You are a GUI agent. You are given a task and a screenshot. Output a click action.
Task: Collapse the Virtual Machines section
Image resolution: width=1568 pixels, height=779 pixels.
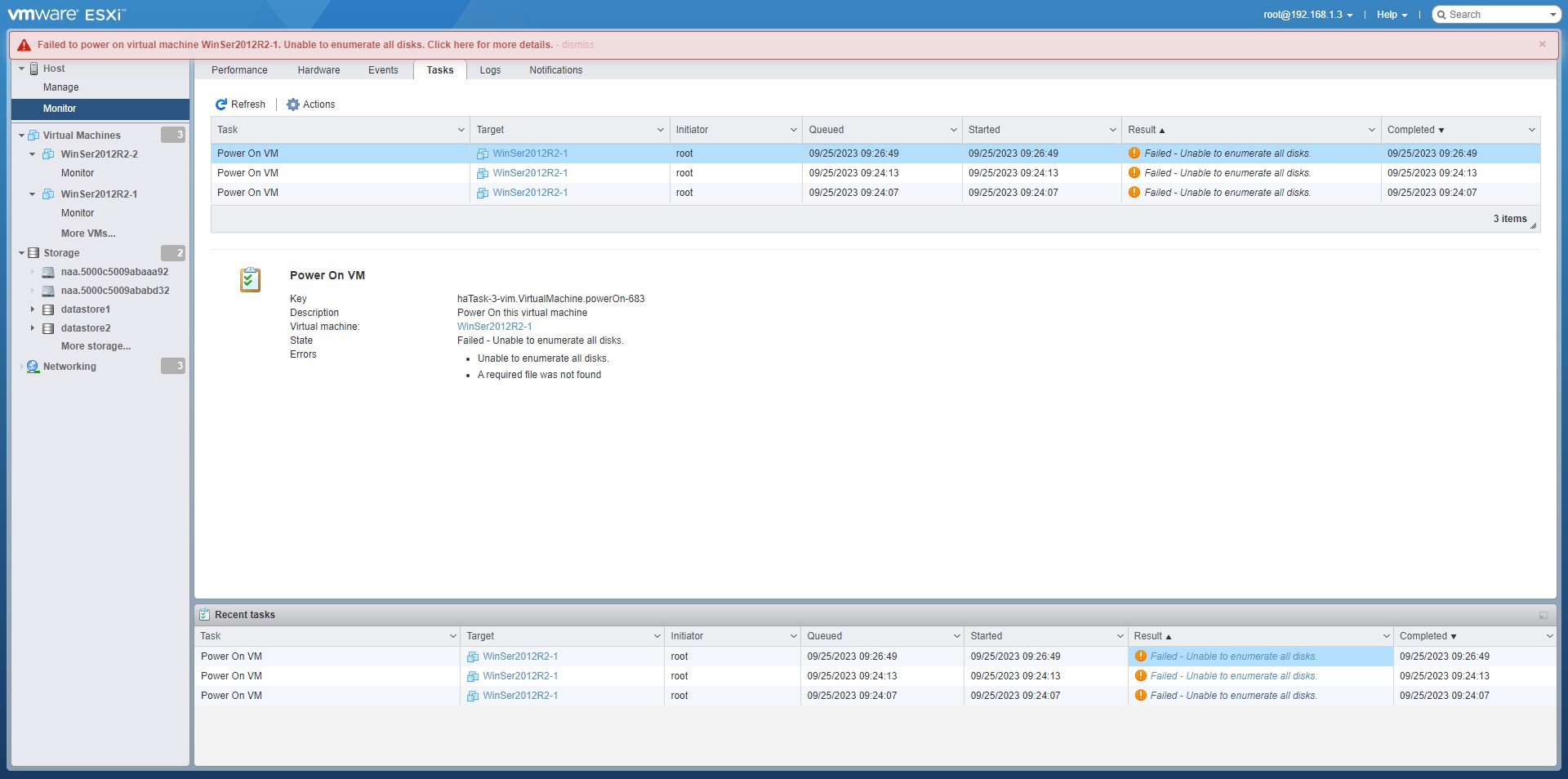(20, 135)
